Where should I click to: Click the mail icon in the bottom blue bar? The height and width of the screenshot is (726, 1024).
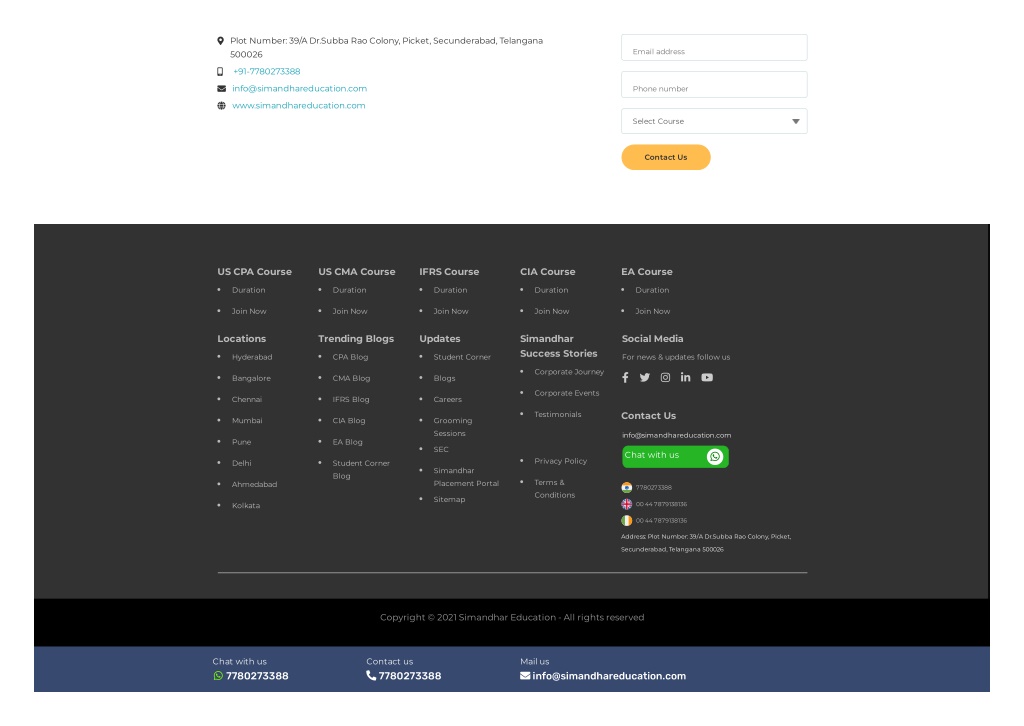tap(525, 676)
